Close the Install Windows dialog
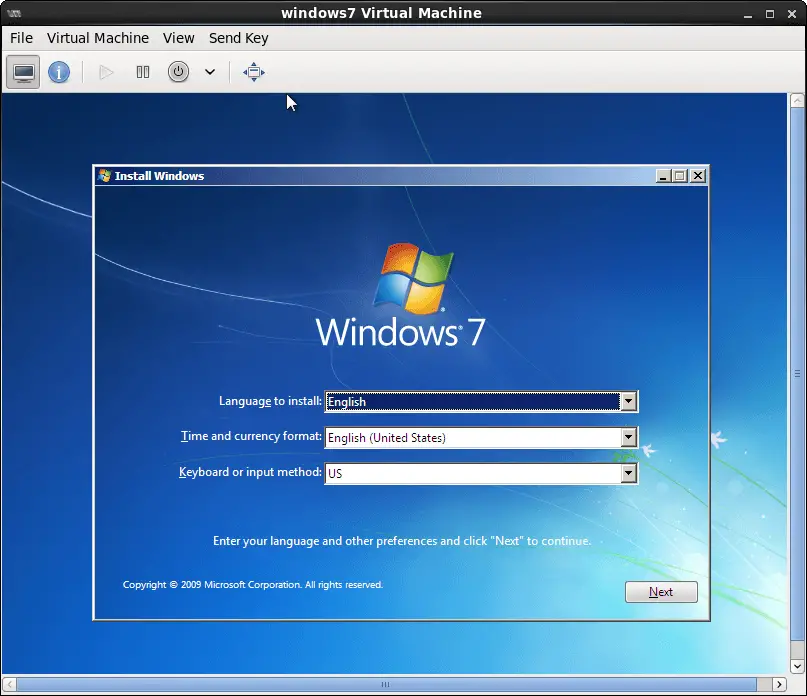Viewport: 807px width, 696px height. tap(698, 176)
